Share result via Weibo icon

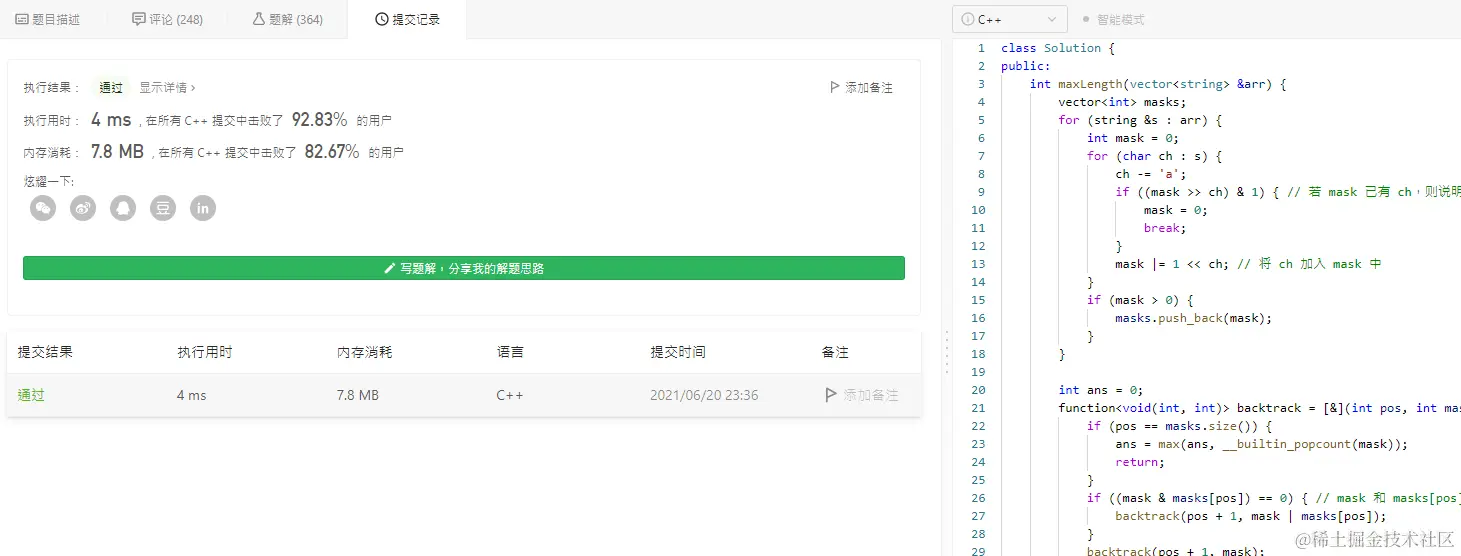click(83, 208)
